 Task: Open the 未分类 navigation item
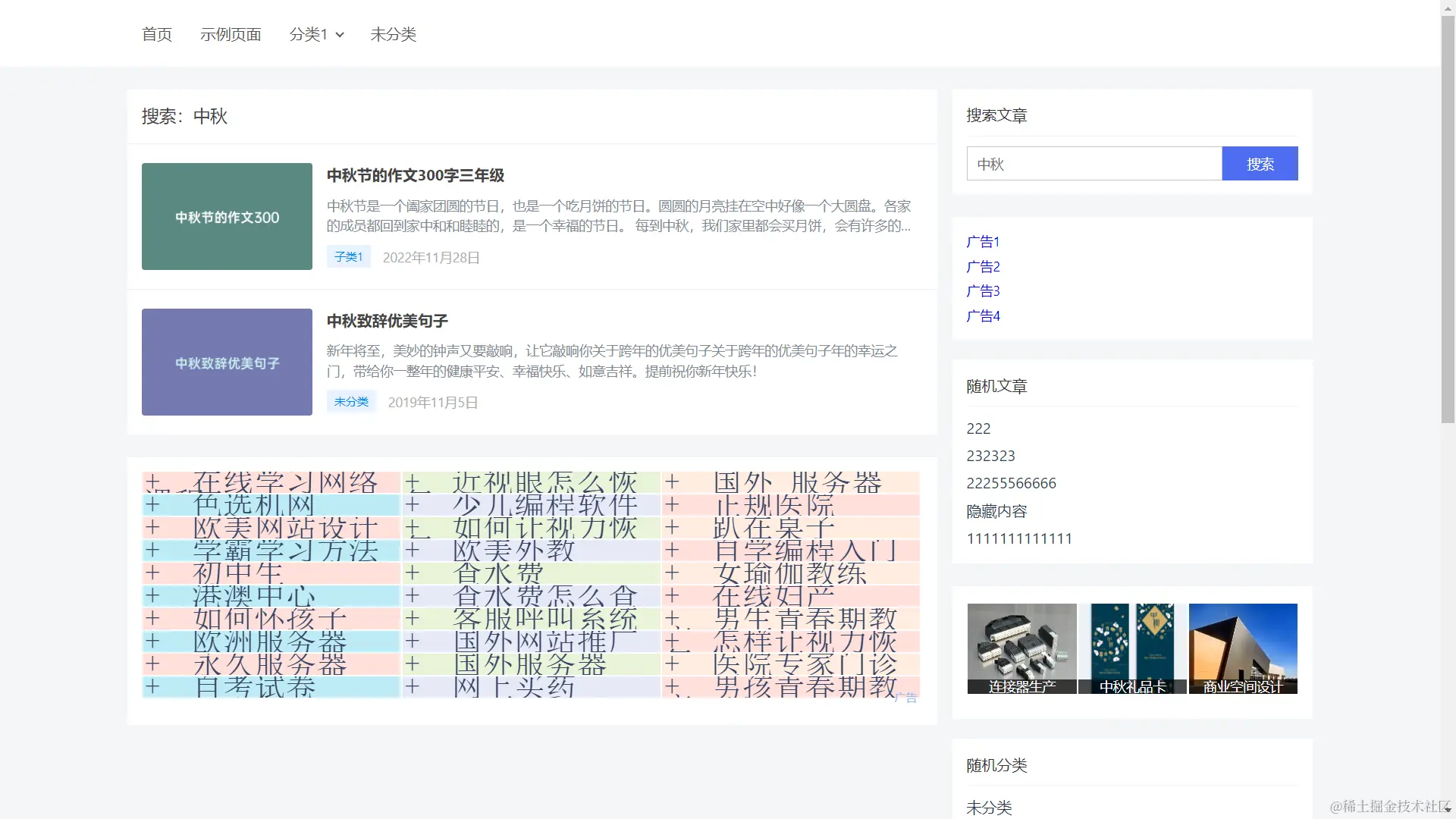393,34
